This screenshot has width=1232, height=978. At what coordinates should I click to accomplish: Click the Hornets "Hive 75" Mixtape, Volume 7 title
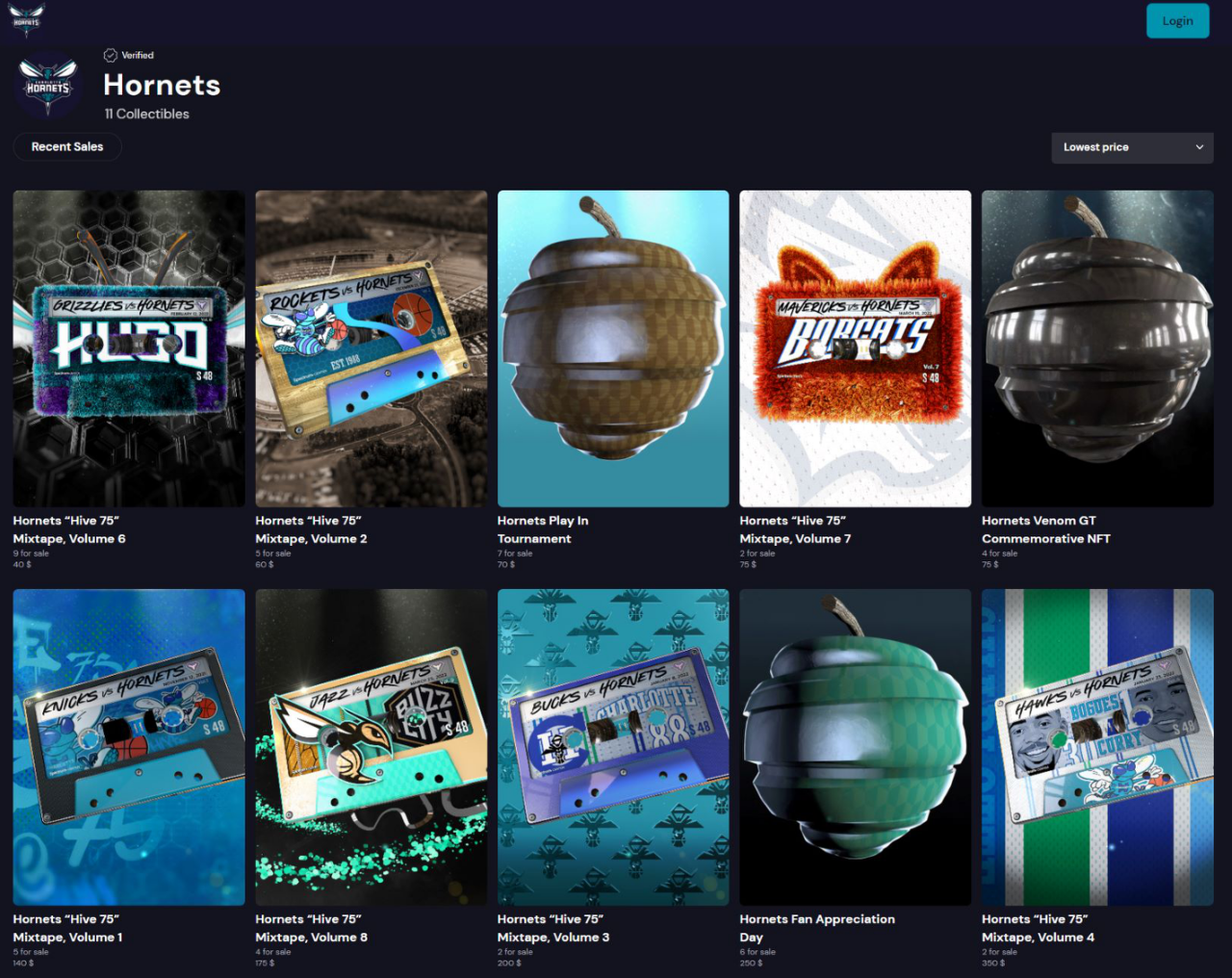pyautogui.click(x=795, y=529)
